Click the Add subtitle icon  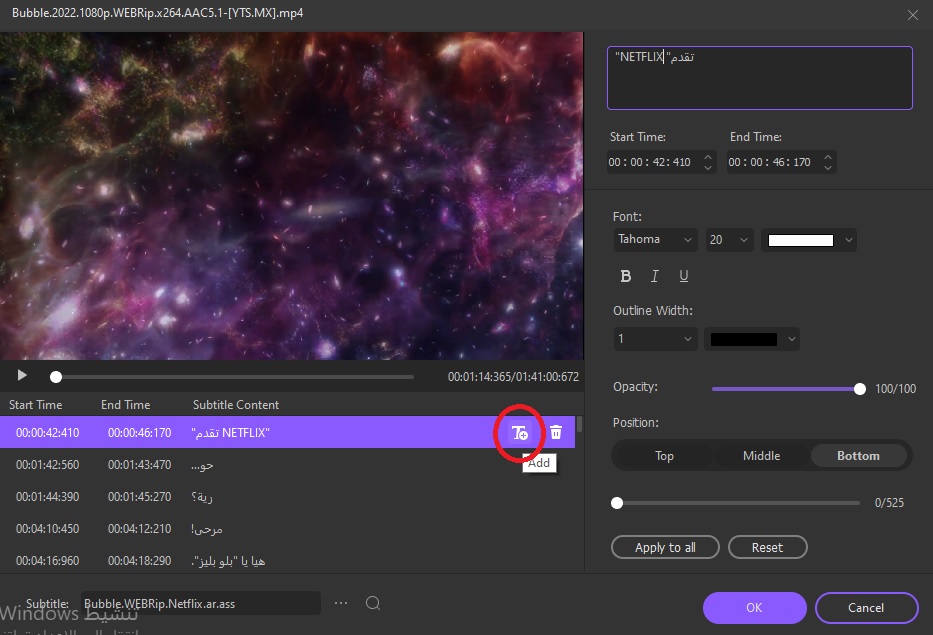(519, 433)
